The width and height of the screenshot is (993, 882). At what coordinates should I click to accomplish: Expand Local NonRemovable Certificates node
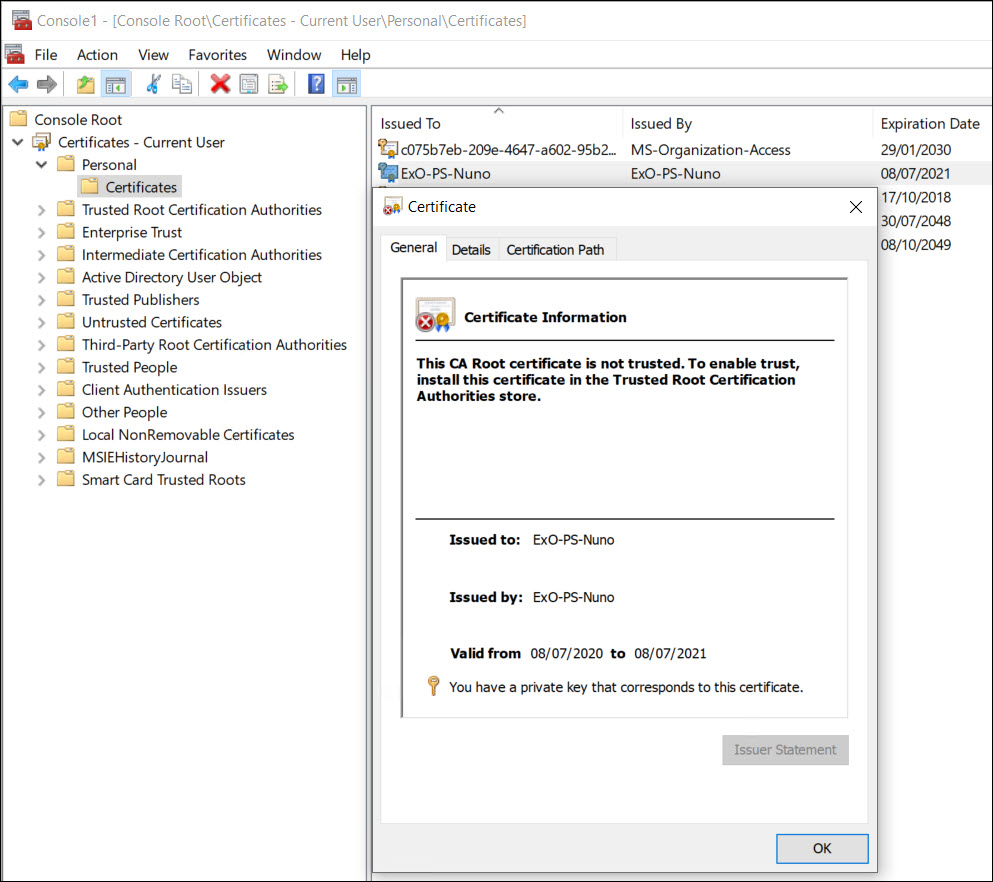(x=42, y=434)
